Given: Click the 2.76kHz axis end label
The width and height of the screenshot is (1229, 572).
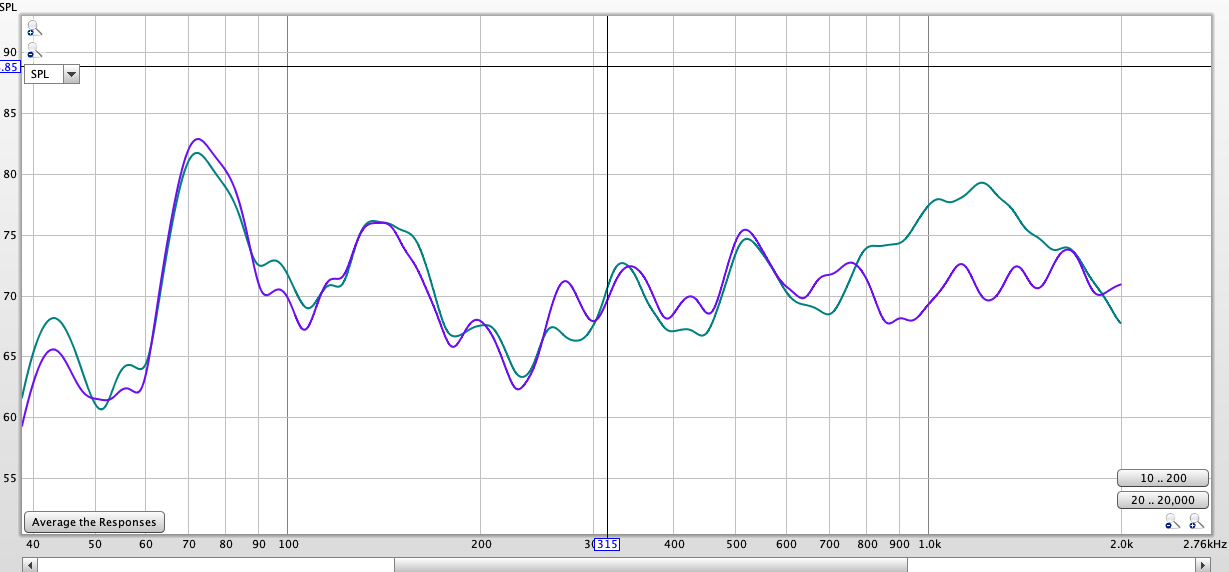Looking at the screenshot, I should coord(1207,544).
